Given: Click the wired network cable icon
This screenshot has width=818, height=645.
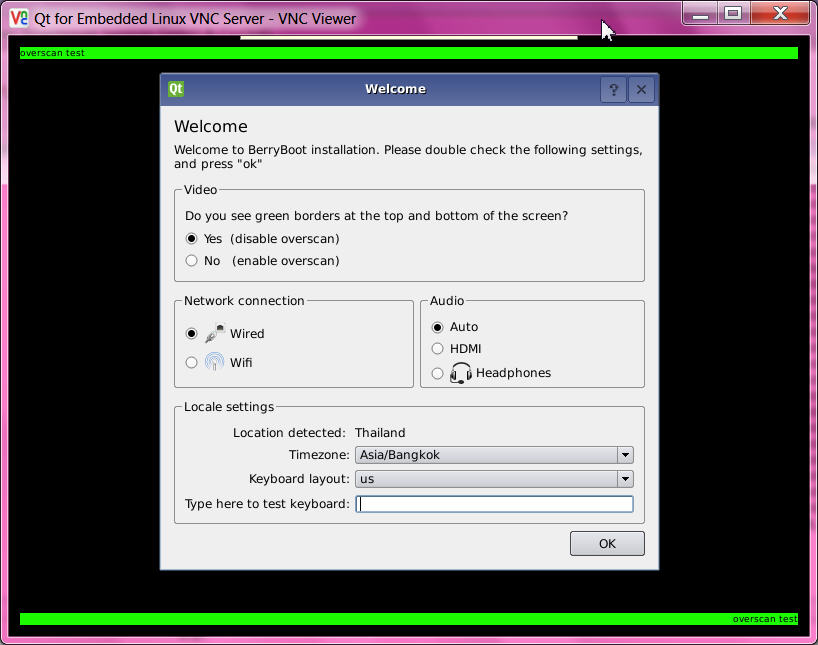Looking at the screenshot, I should 215,334.
